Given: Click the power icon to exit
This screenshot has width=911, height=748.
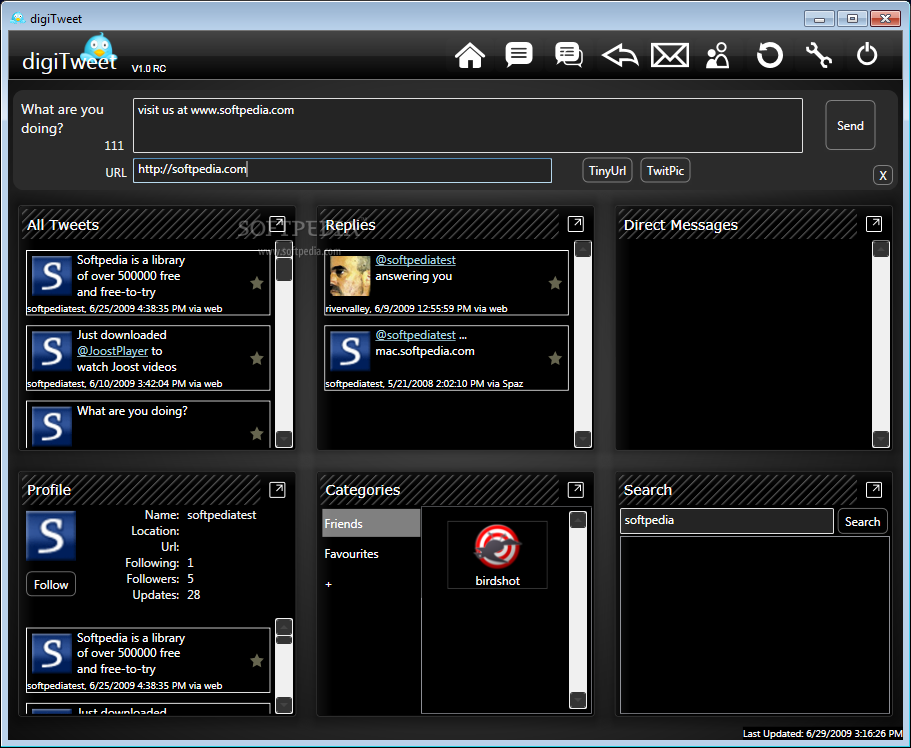Looking at the screenshot, I should 867,54.
